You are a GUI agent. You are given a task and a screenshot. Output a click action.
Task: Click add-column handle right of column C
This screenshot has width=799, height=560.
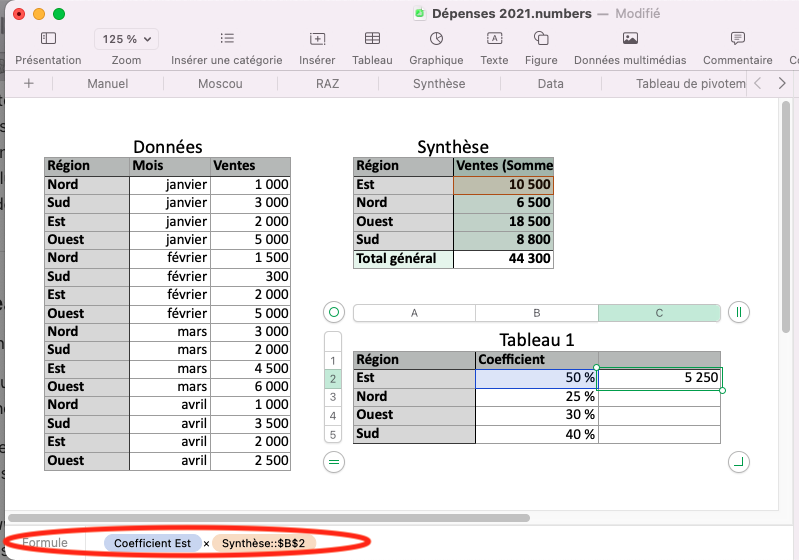click(738, 312)
